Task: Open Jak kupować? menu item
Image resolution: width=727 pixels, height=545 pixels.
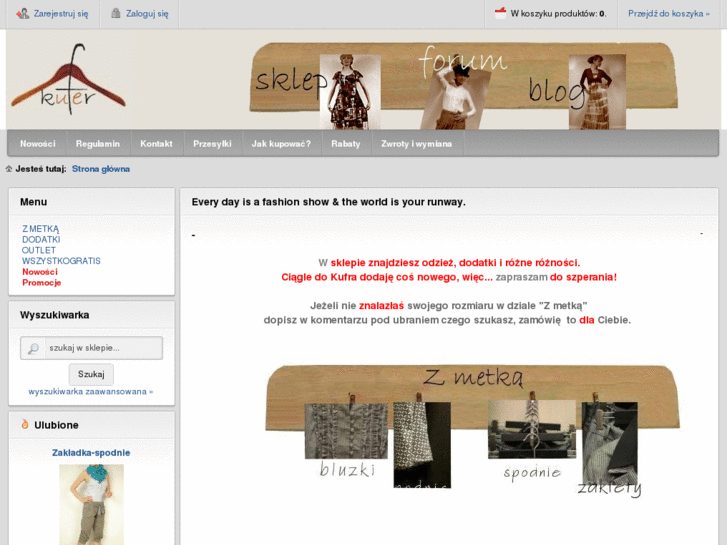Action: point(281,144)
